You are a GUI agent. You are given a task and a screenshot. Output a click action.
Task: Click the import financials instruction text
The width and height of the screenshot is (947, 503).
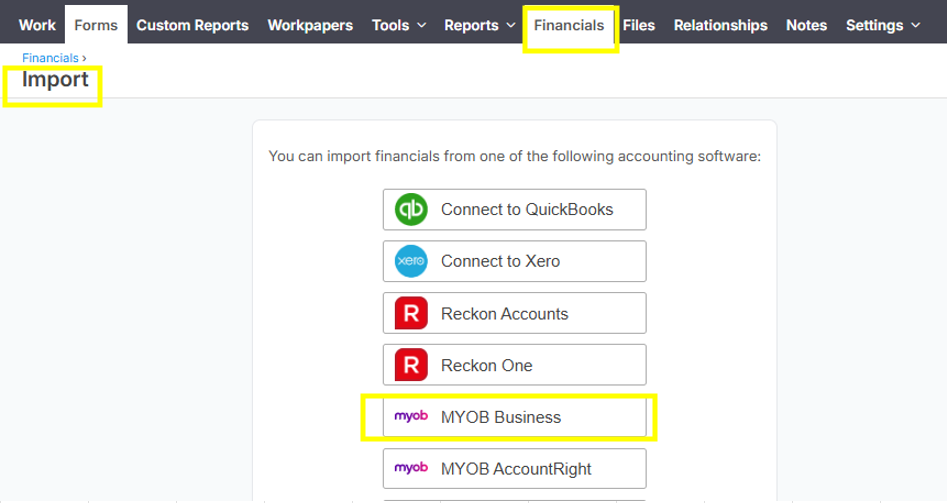coord(515,156)
